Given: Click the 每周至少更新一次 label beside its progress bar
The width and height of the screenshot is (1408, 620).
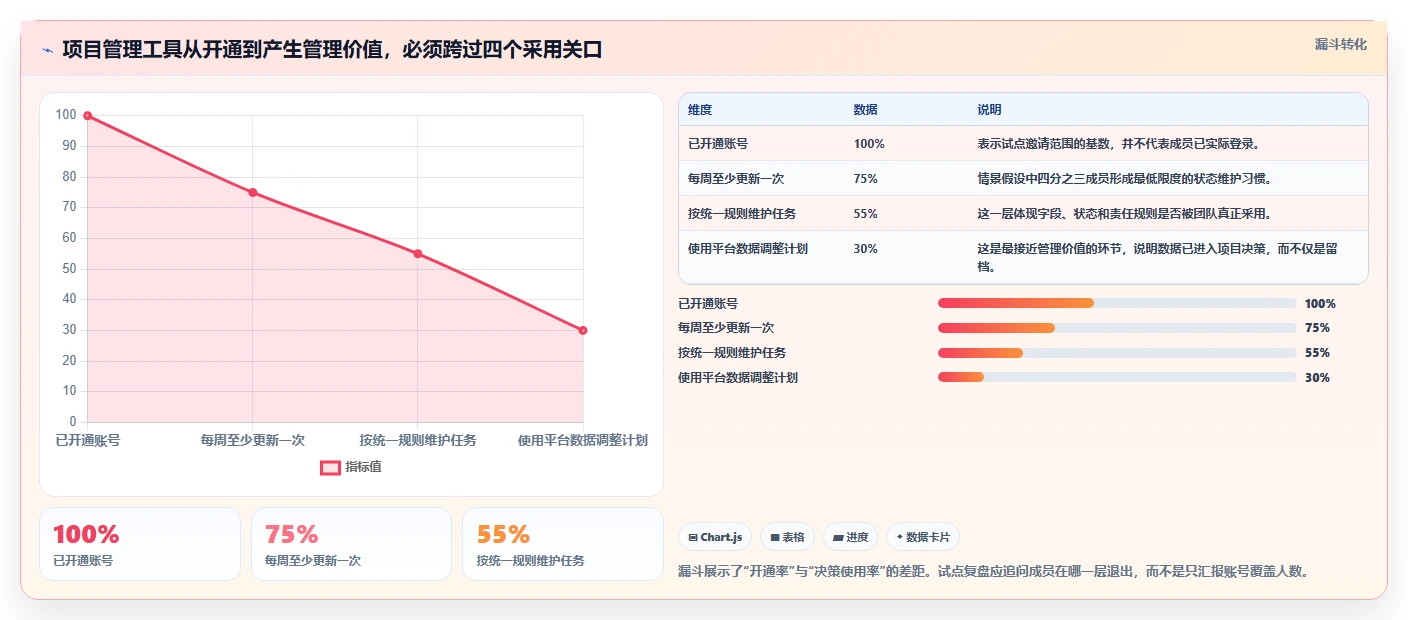Looking at the screenshot, I should 726,328.
